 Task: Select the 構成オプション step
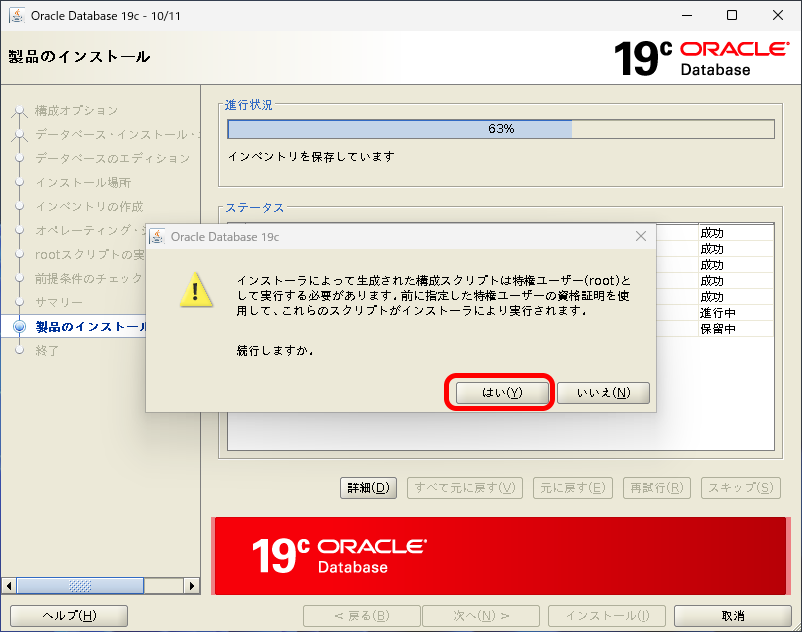[x=76, y=110]
